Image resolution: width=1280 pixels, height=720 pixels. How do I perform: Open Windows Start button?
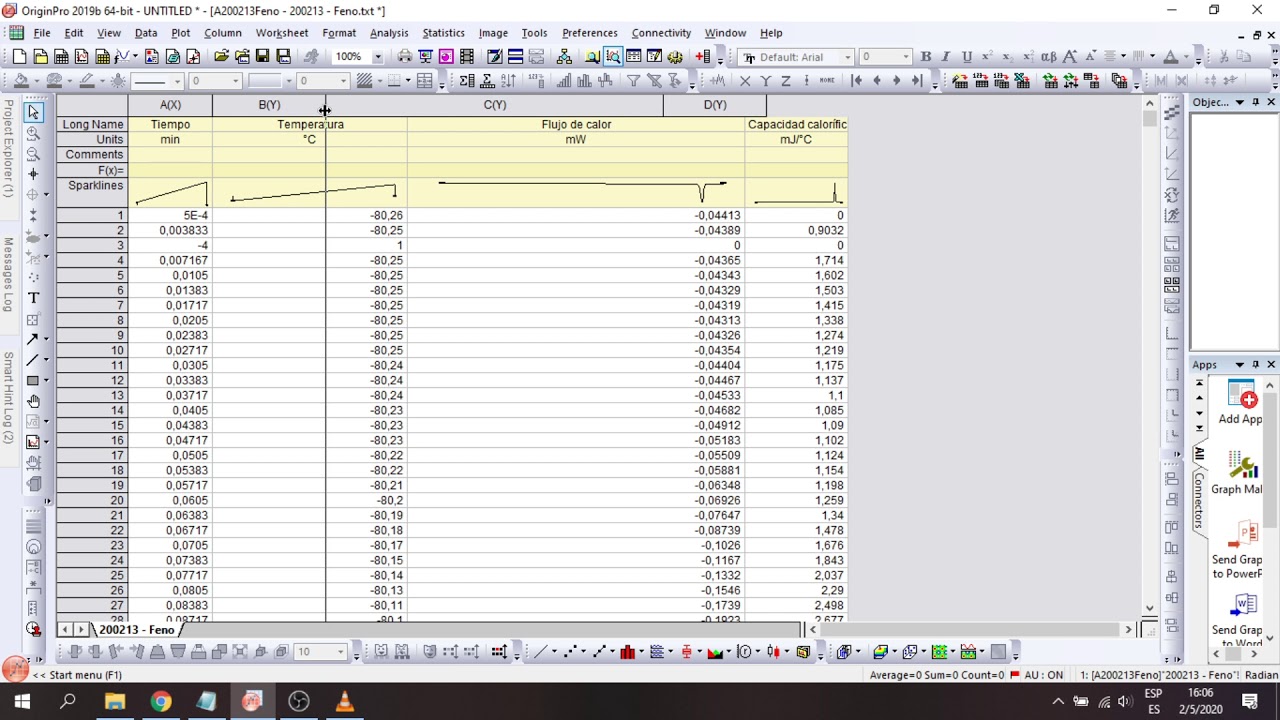coord(21,702)
